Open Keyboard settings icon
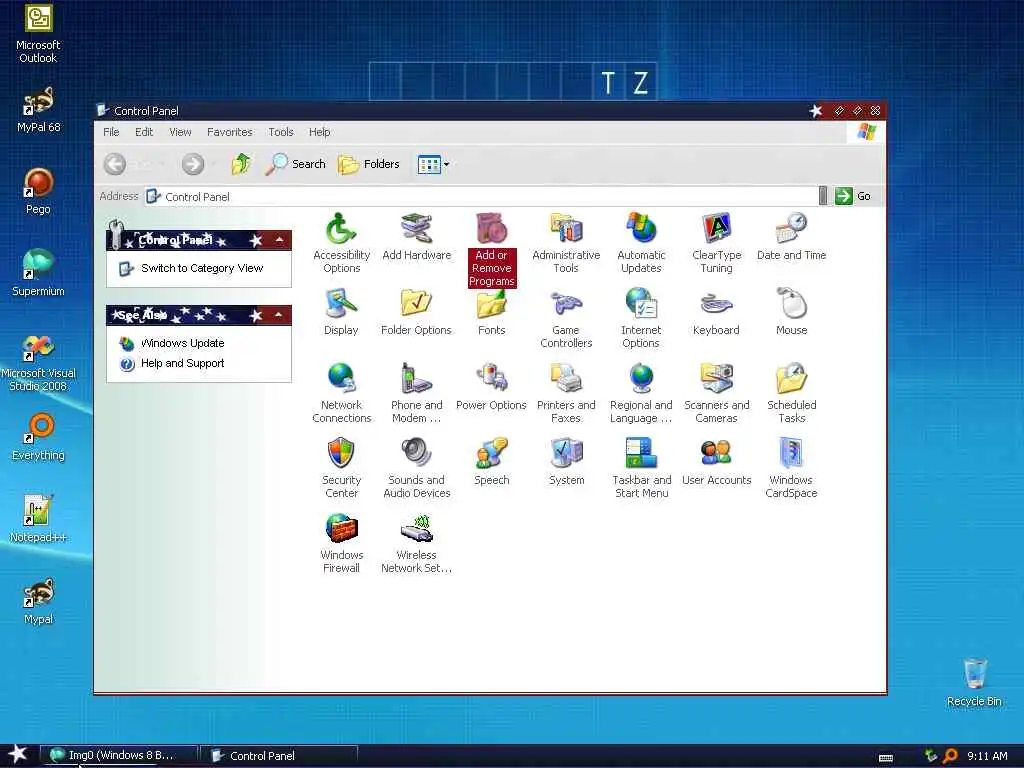Screen dimensions: 1024x768 pos(716,312)
